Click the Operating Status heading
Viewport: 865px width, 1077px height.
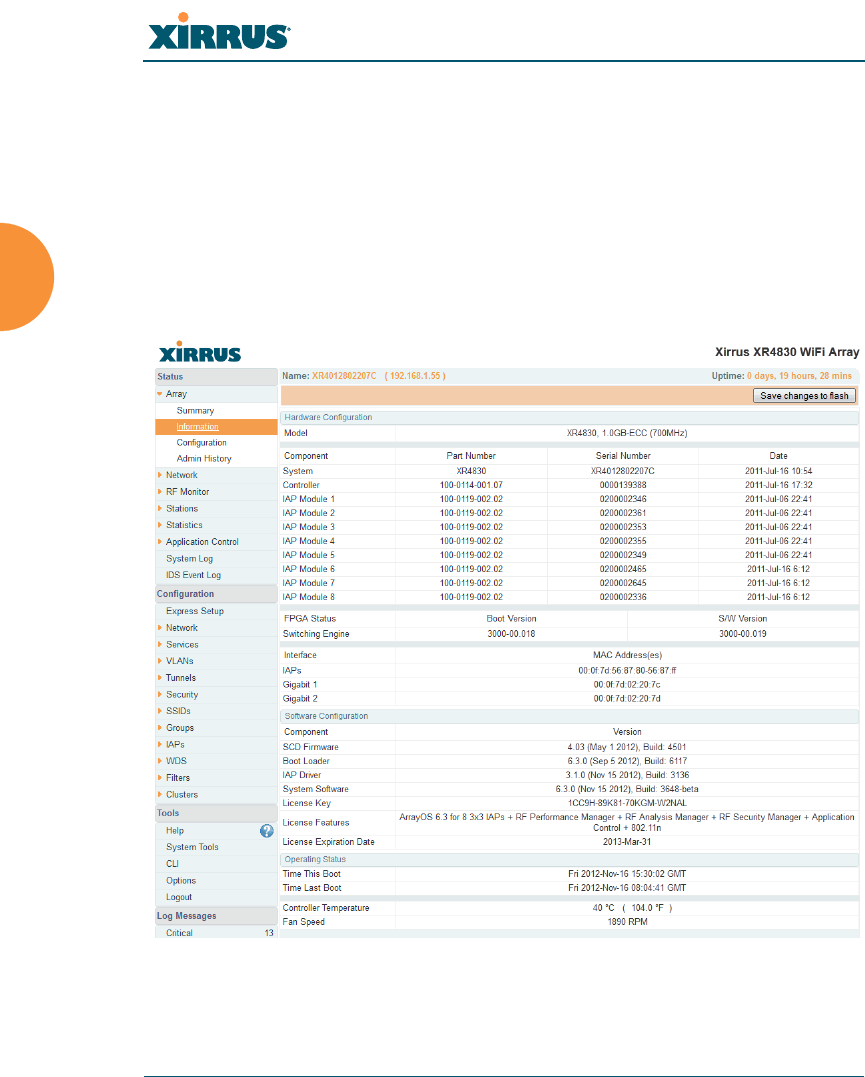pyautogui.click(x=315, y=860)
